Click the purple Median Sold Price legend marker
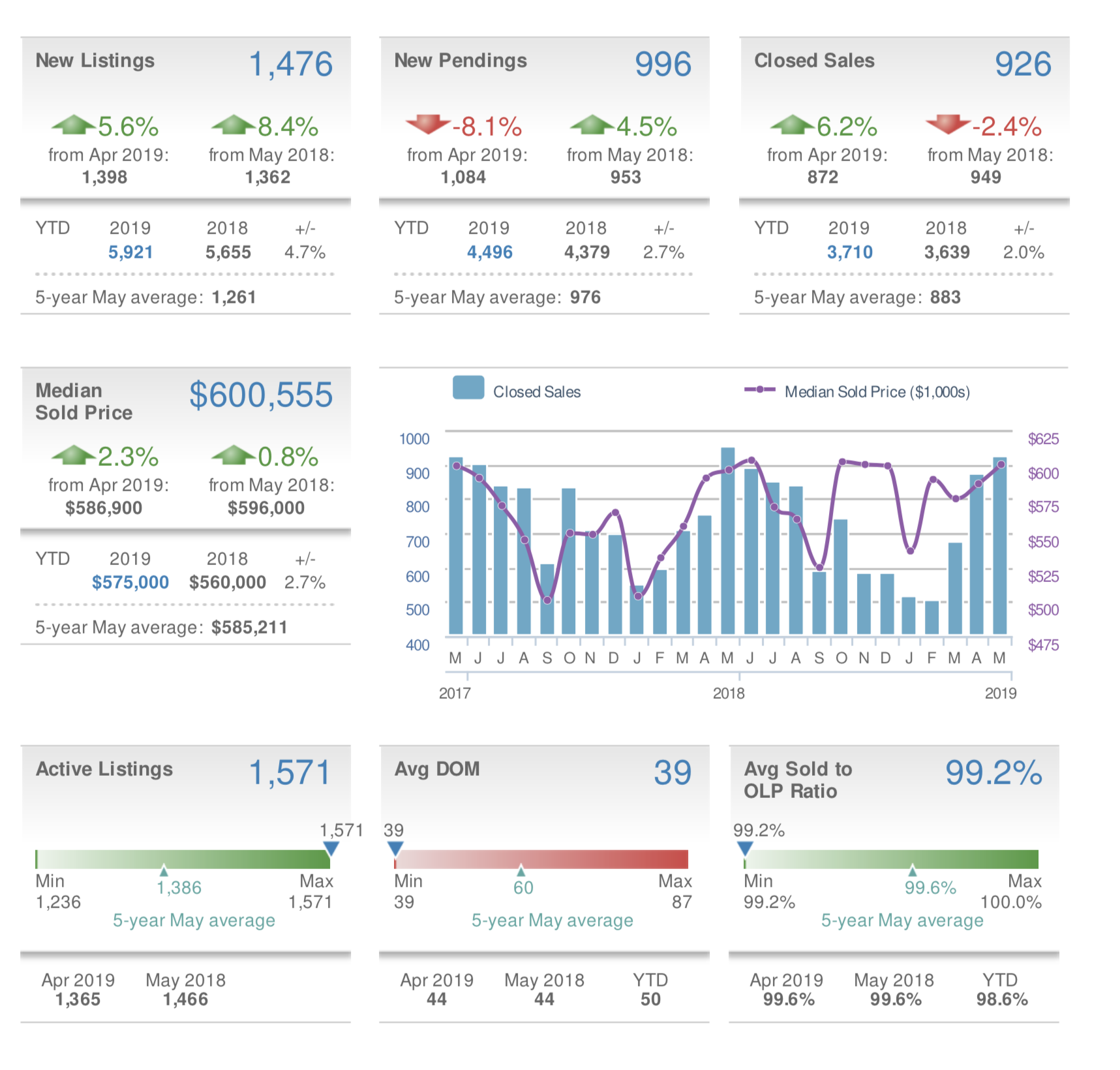The height and width of the screenshot is (1070, 1120). coord(760,390)
